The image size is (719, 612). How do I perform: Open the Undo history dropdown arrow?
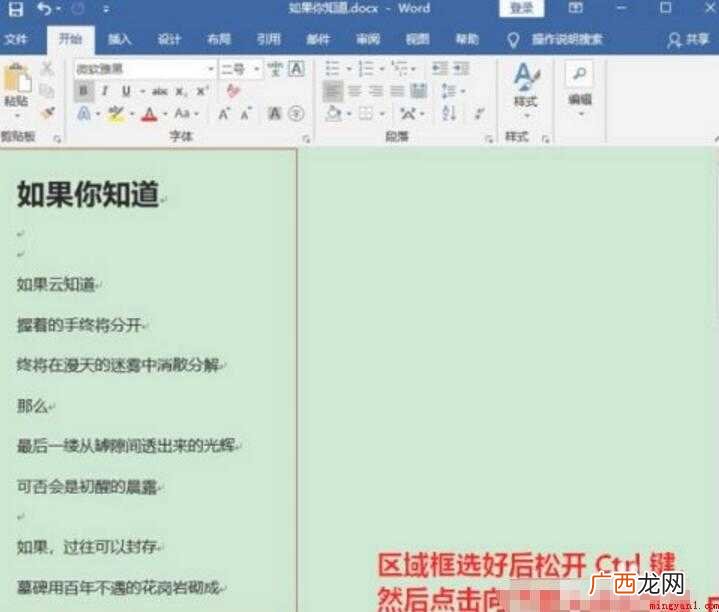[58, 9]
